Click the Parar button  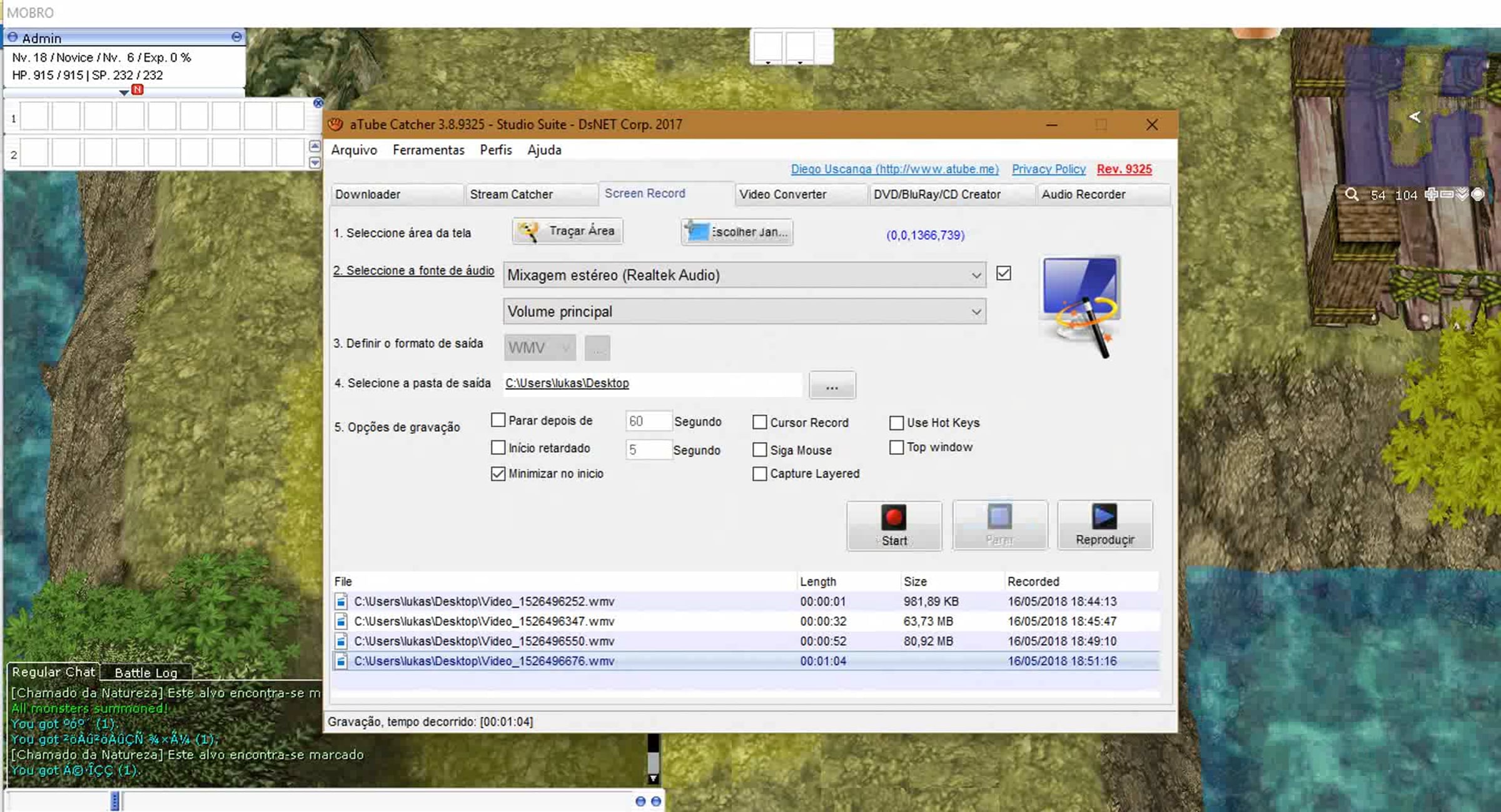(999, 525)
